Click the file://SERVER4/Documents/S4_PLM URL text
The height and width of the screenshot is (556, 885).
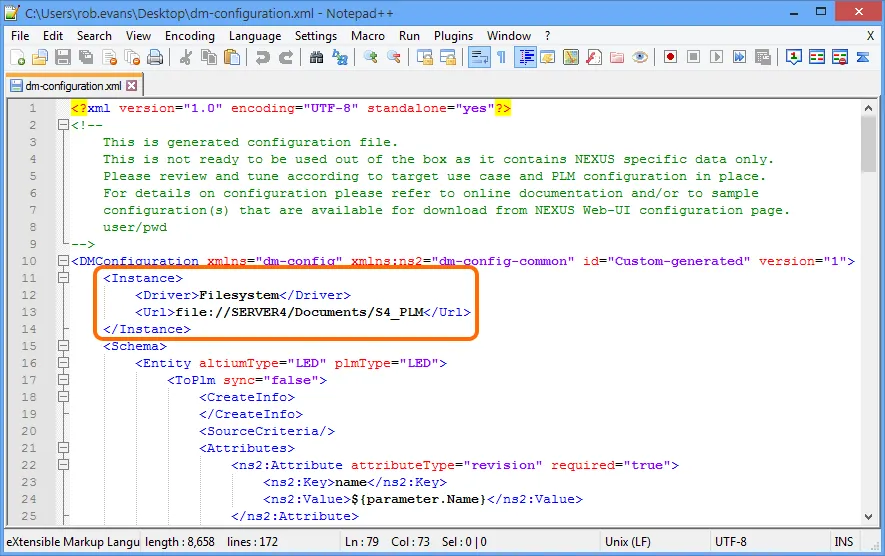pos(299,312)
